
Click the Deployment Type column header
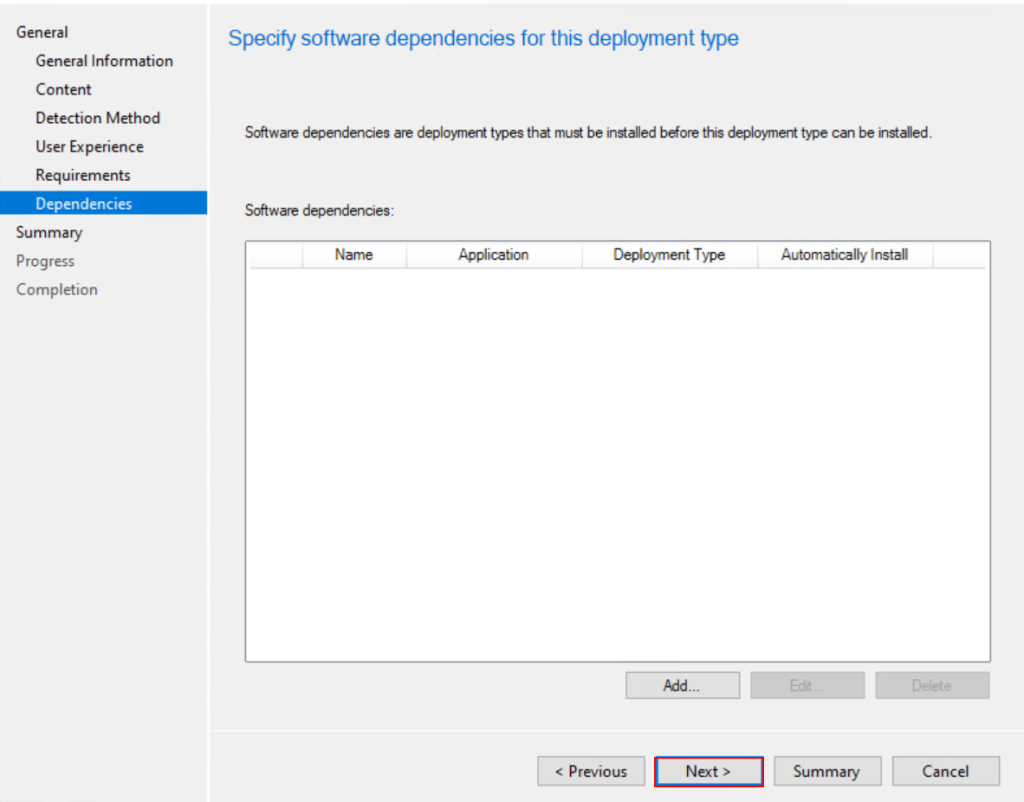coord(669,255)
